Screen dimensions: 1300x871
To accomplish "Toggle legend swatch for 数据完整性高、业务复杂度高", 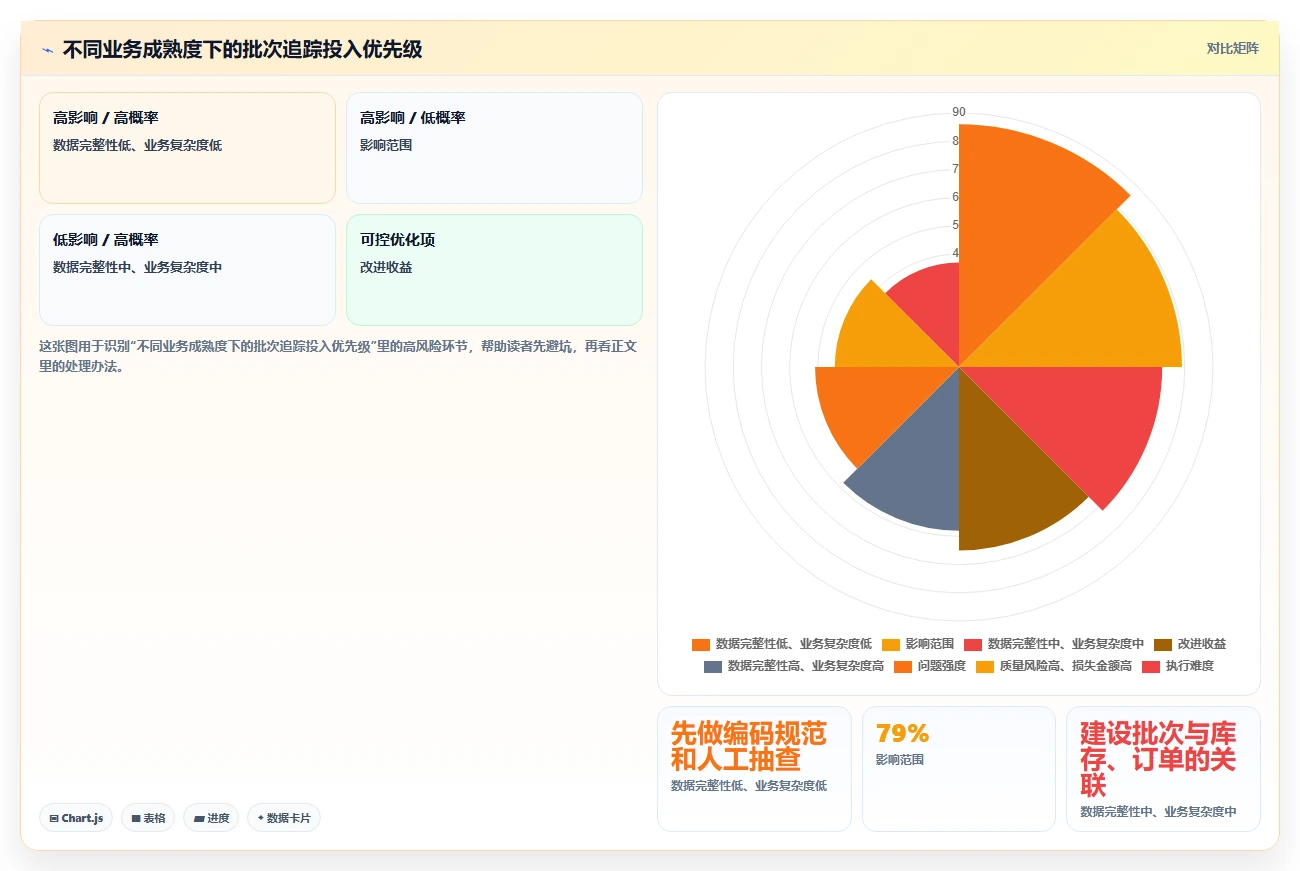I will coord(713,666).
